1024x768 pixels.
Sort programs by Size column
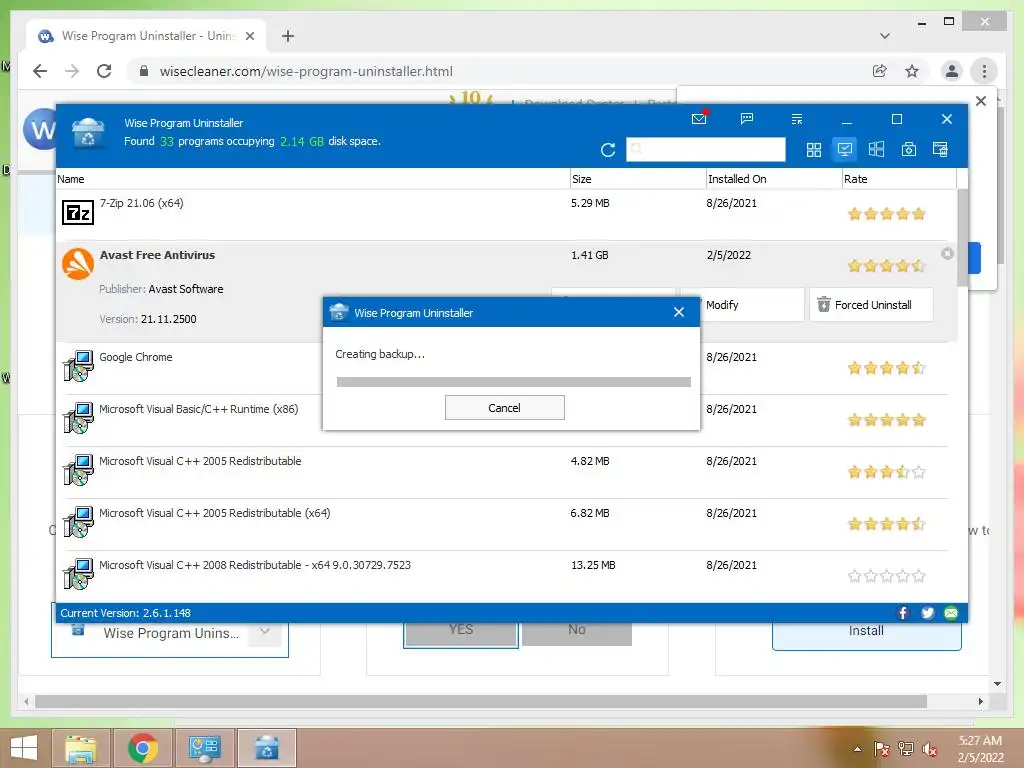(x=637, y=179)
